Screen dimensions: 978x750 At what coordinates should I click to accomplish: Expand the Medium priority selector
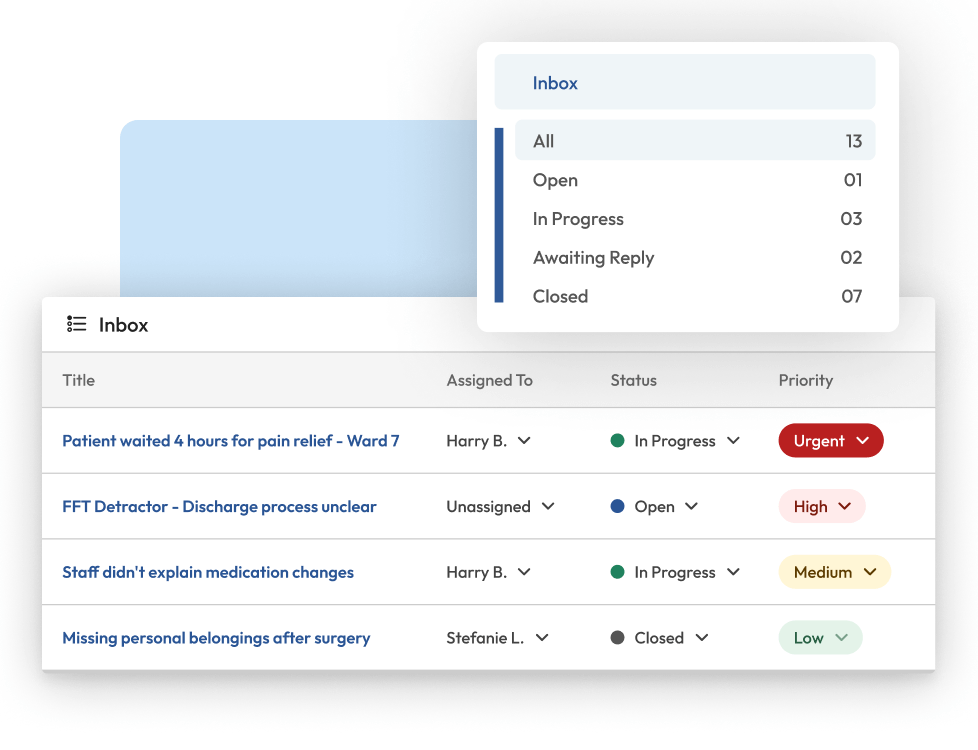point(834,572)
